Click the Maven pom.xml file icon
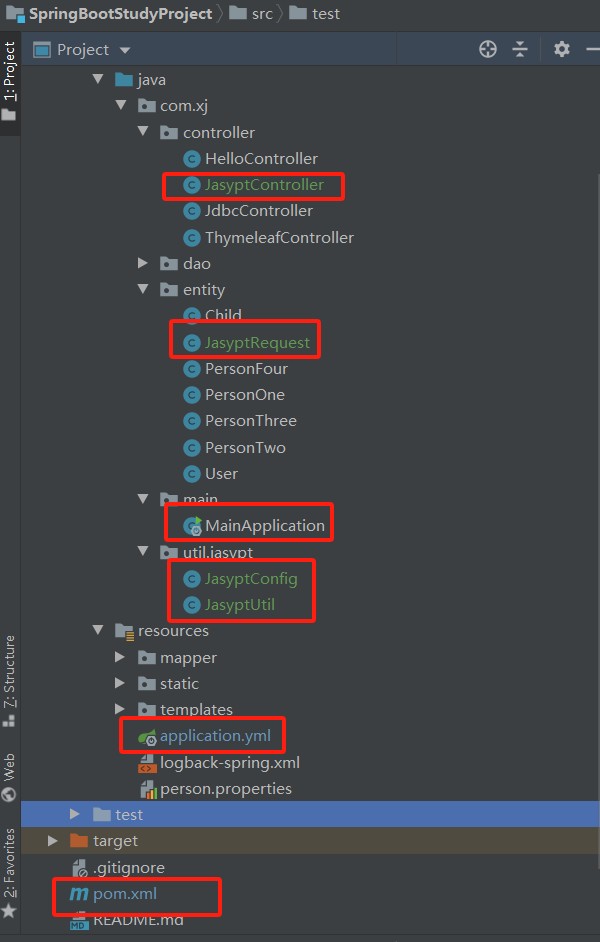Screen dimensions: 600x942 (x=79, y=894)
